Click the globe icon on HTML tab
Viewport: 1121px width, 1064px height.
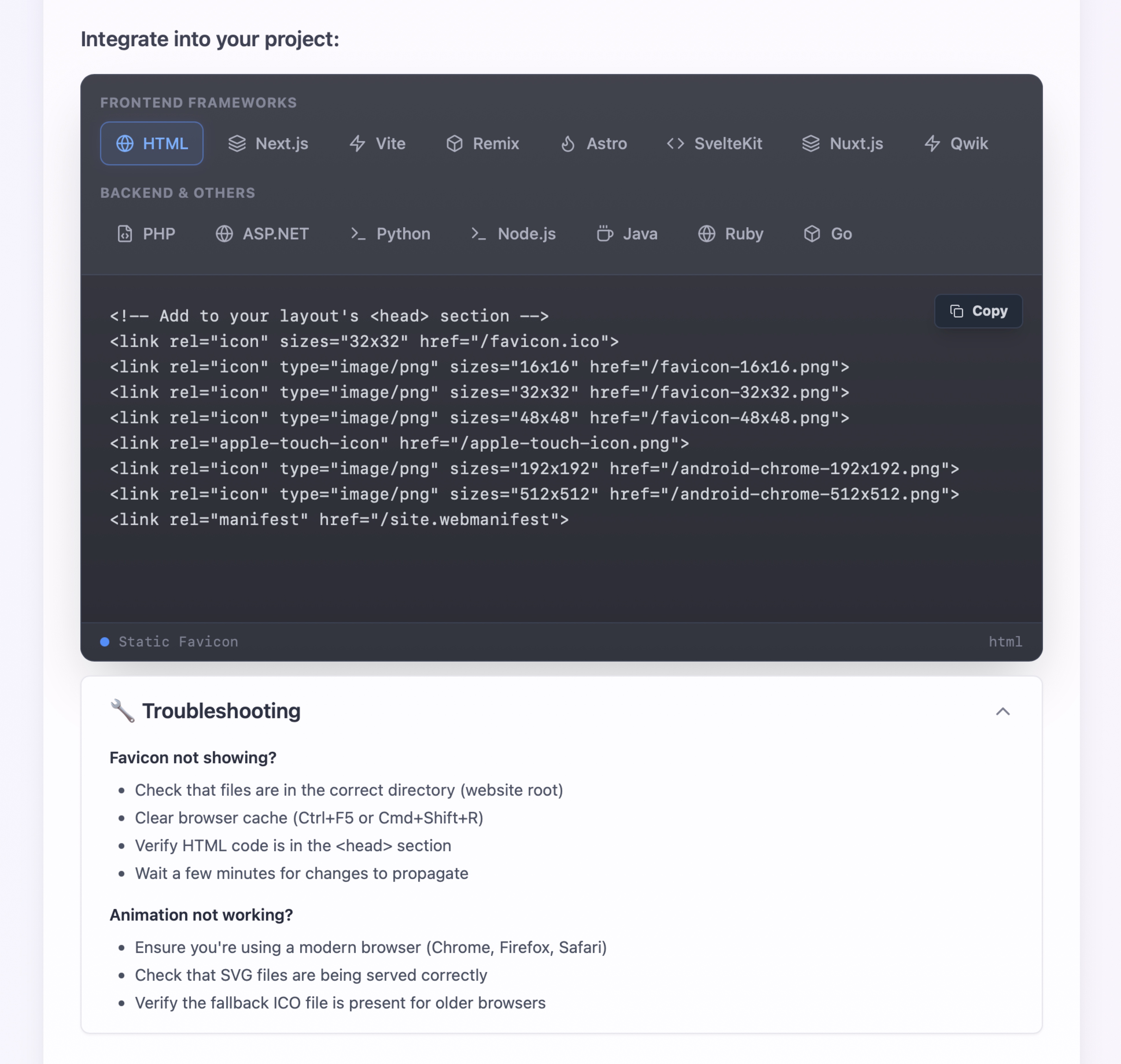point(125,143)
